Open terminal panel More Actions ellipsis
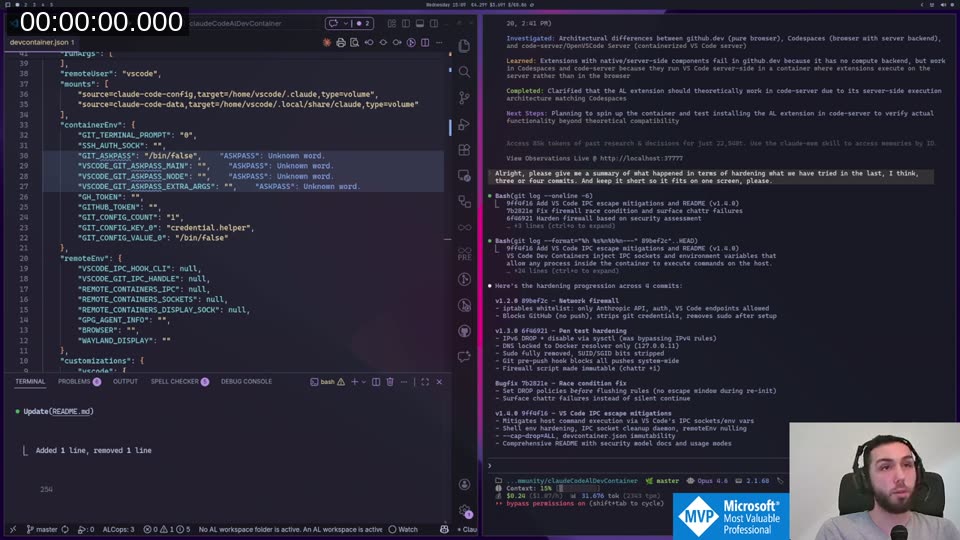This screenshot has height=540, width=960. pos(403,381)
